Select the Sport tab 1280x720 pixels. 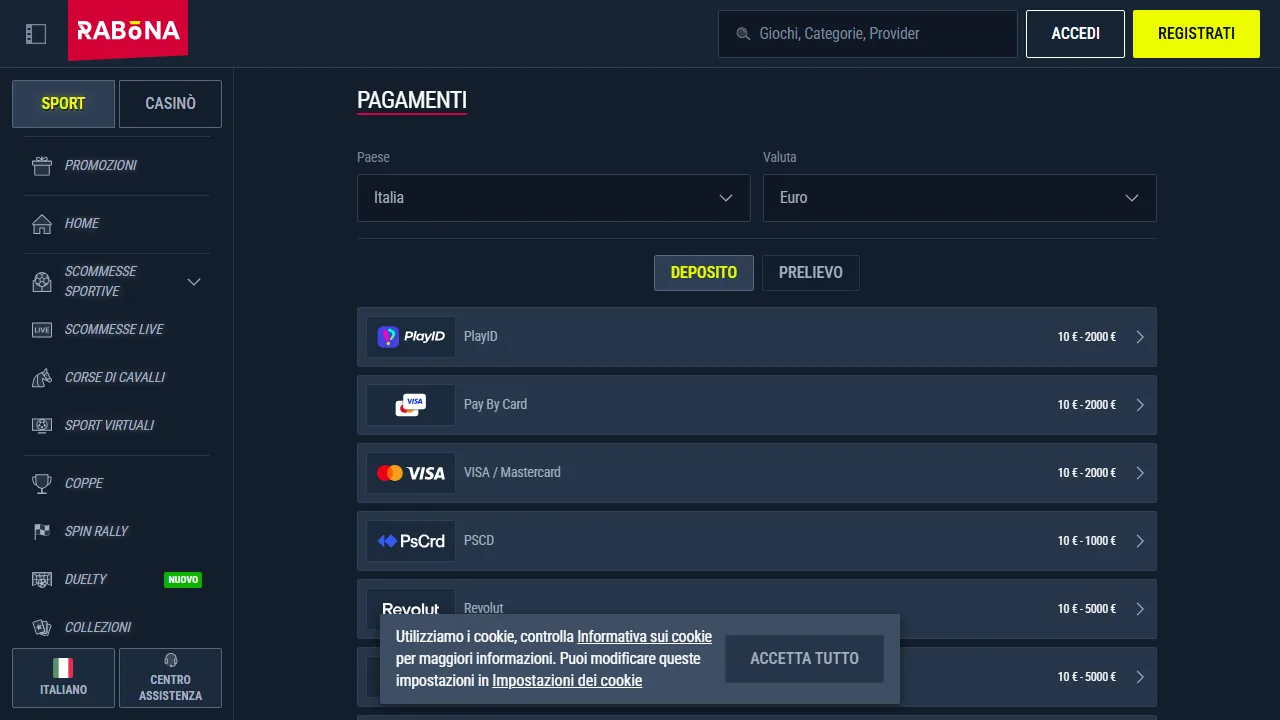pos(63,104)
